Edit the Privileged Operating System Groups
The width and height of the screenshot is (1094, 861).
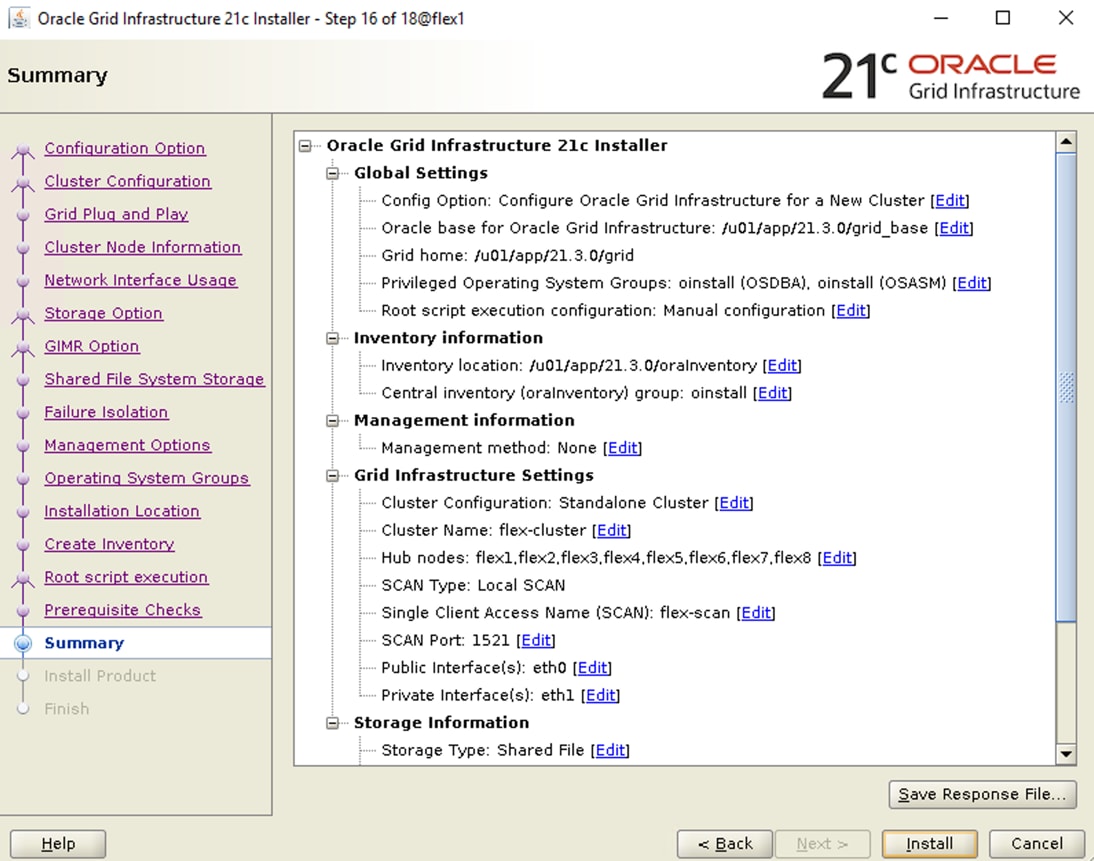[972, 283]
